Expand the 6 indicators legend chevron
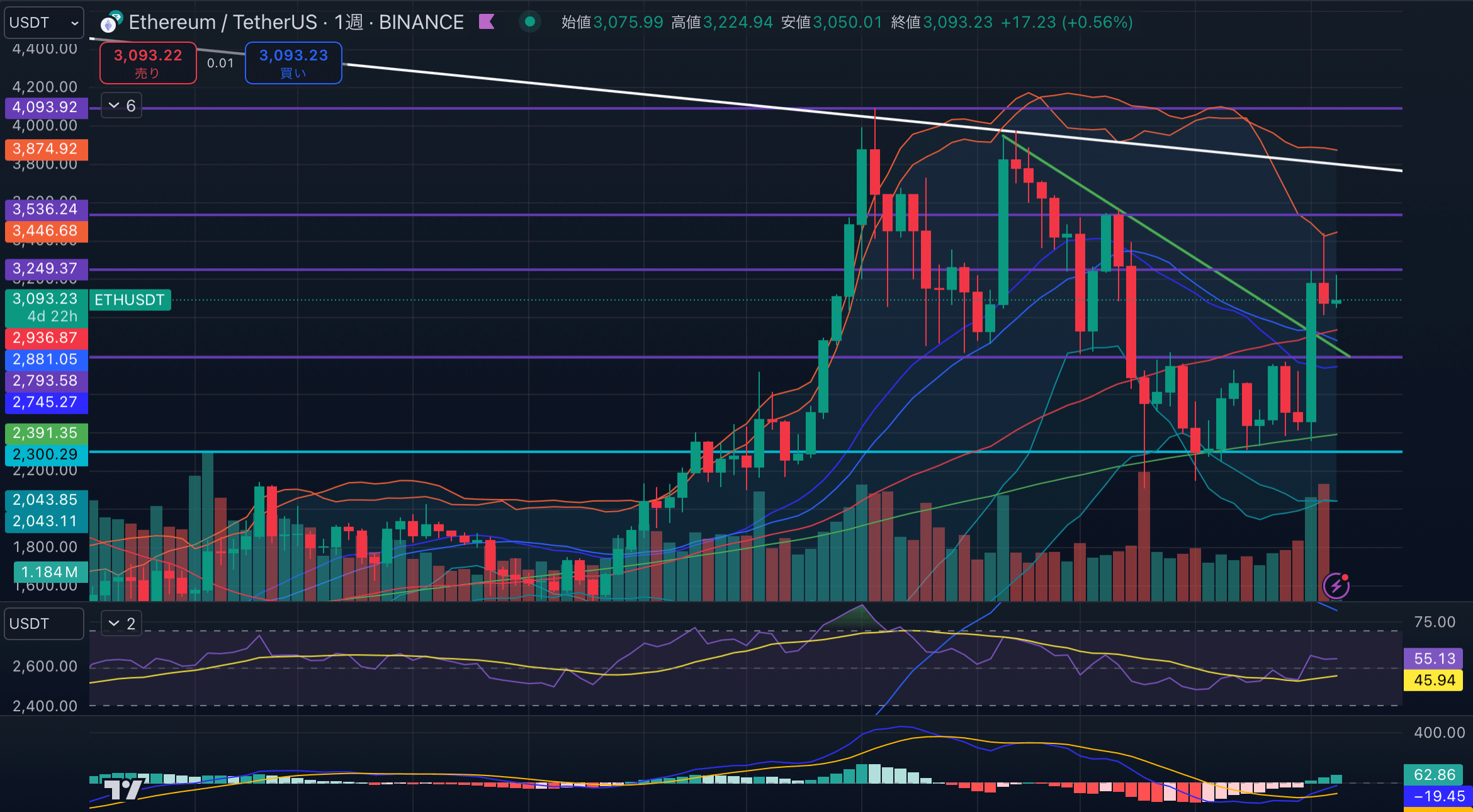The image size is (1473, 812). click(121, 106)
